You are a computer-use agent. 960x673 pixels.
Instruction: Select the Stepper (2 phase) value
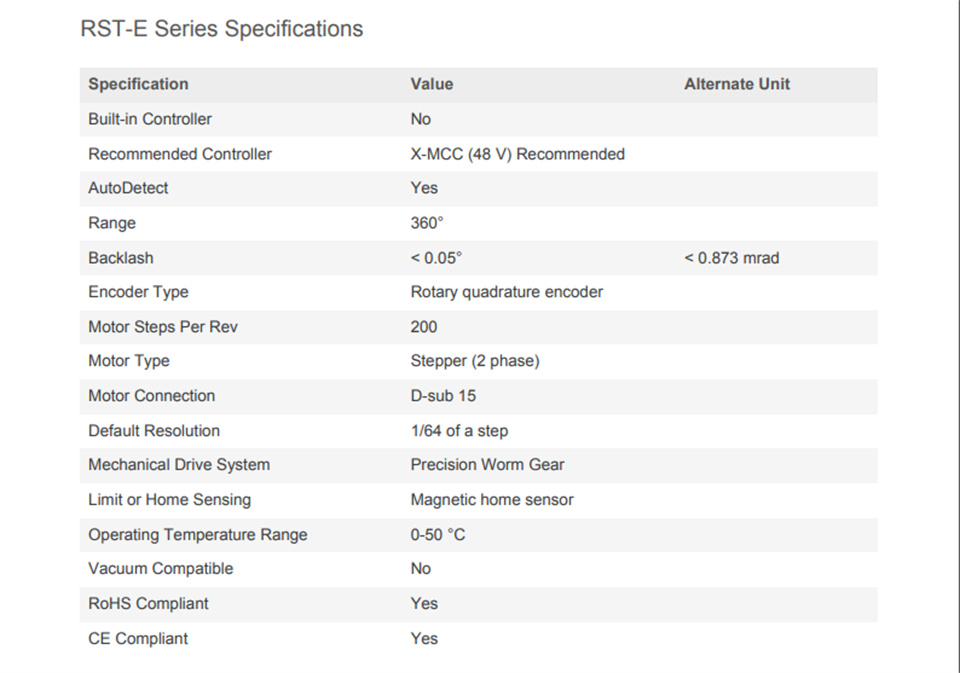point(474,361)
